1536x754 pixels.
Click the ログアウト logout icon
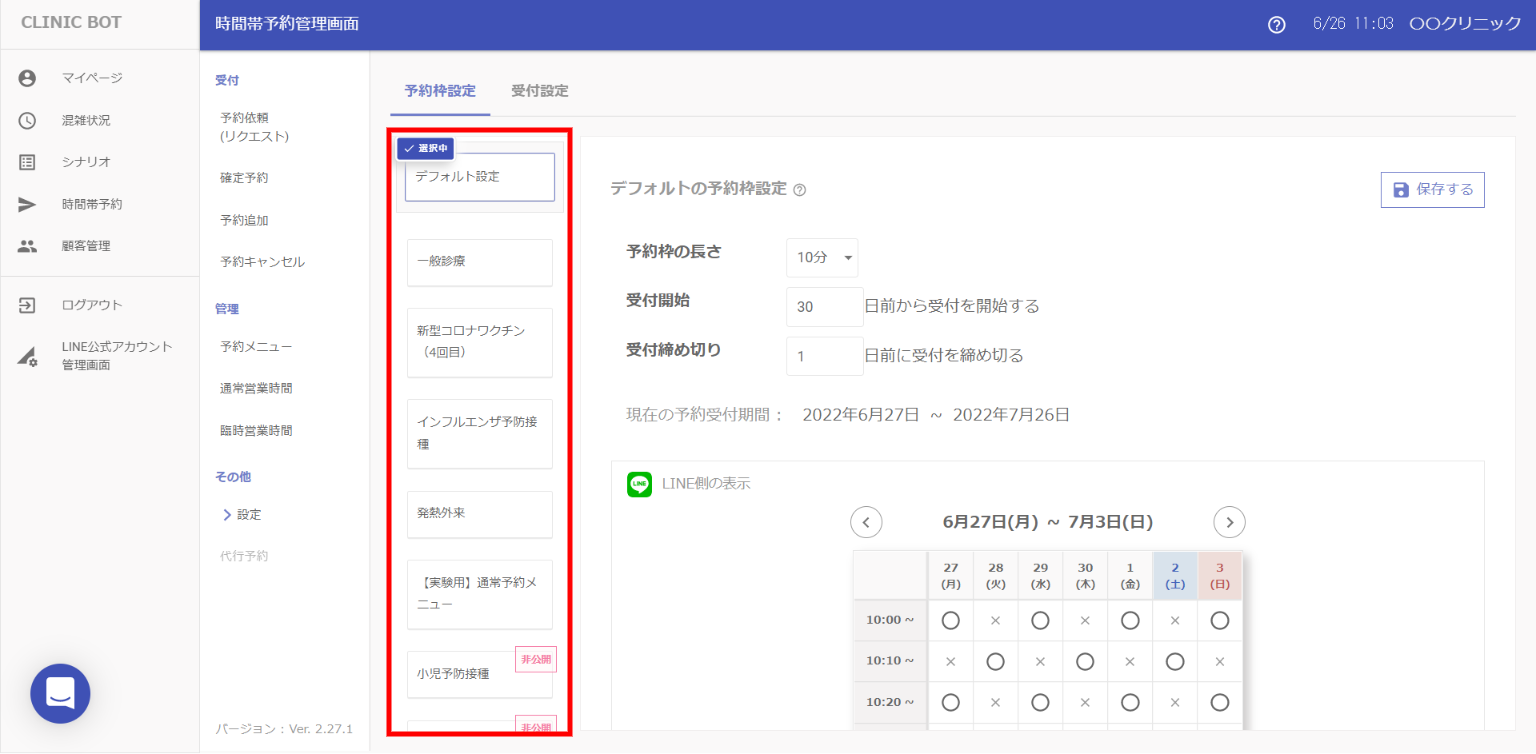27,305
